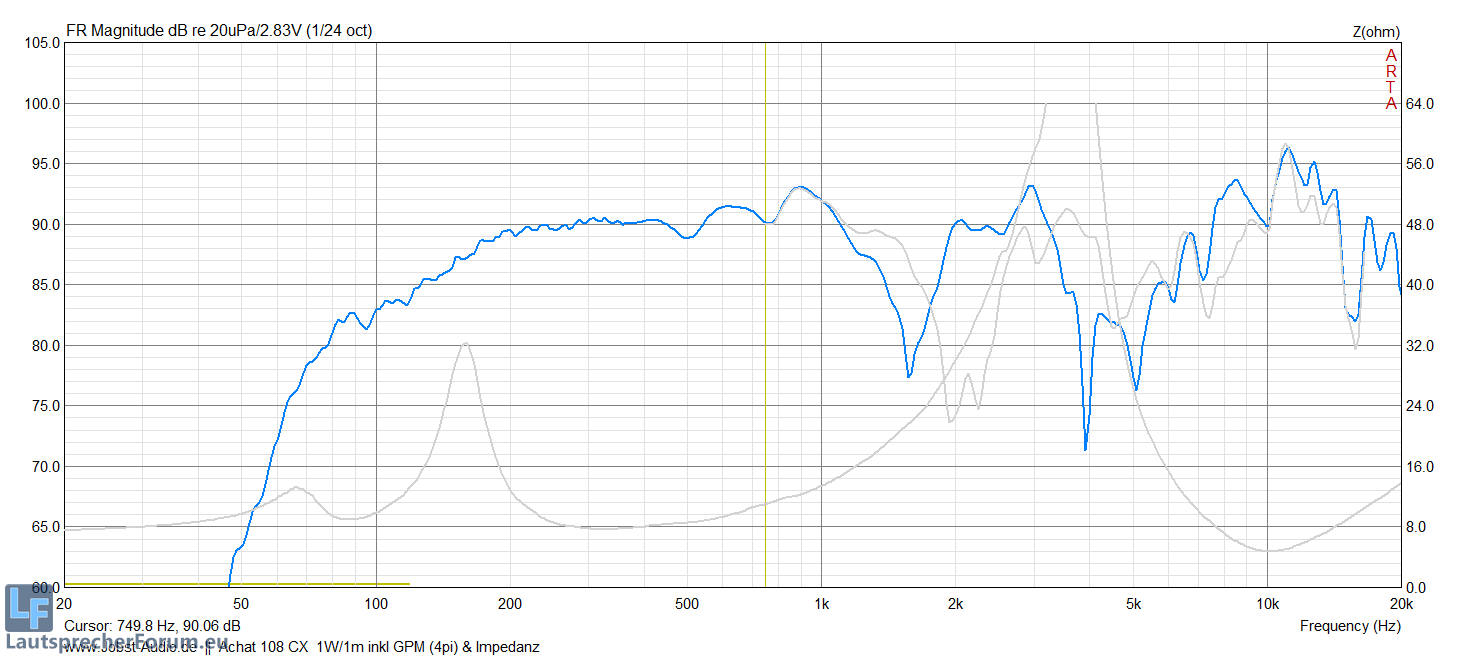Click the 64.0 ohm right axis label
Image resolution: width=1465 pixels, height=659 pixels.
[1421, 104]
